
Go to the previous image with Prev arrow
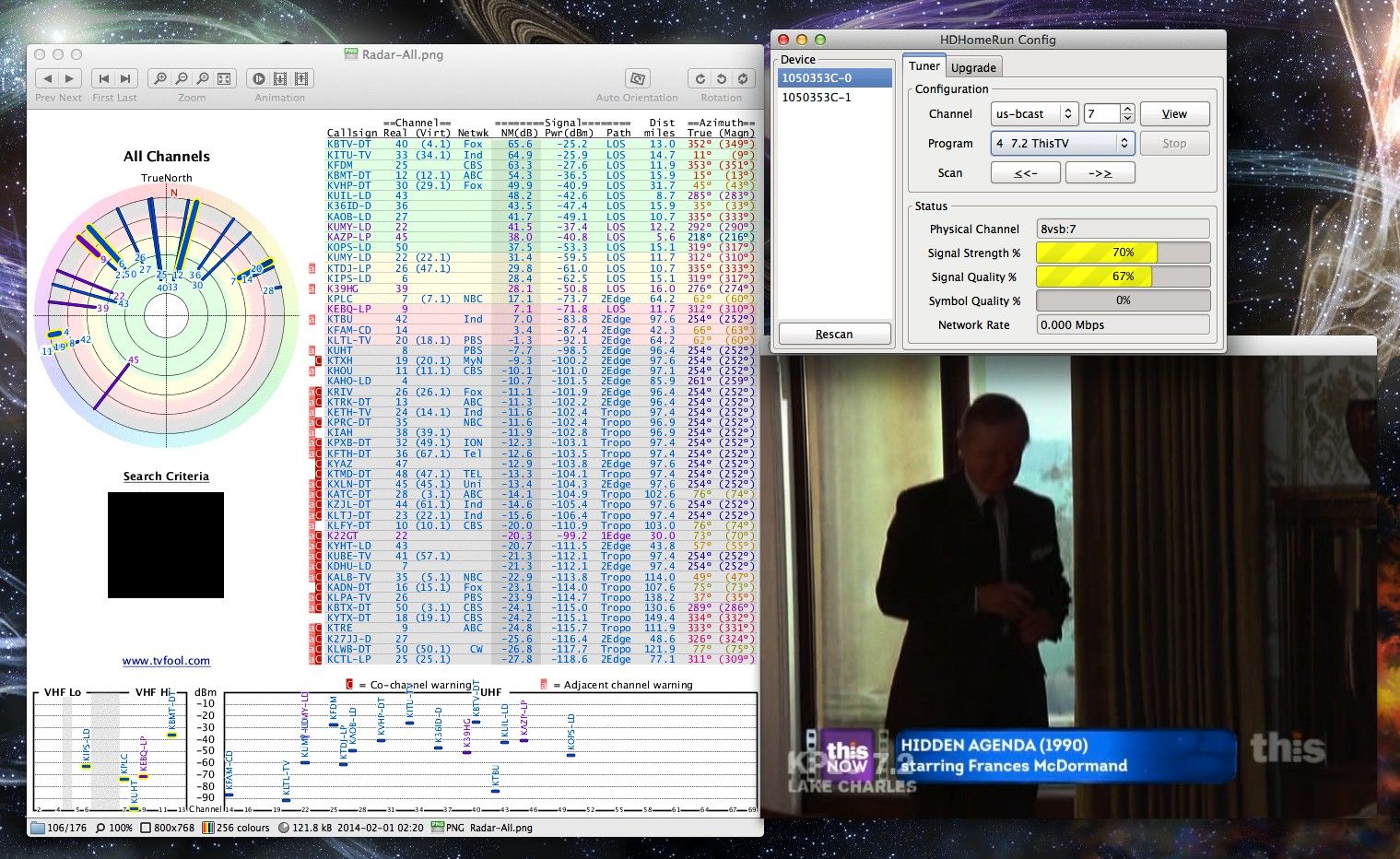pyautogui.click(x=48, y=79)
